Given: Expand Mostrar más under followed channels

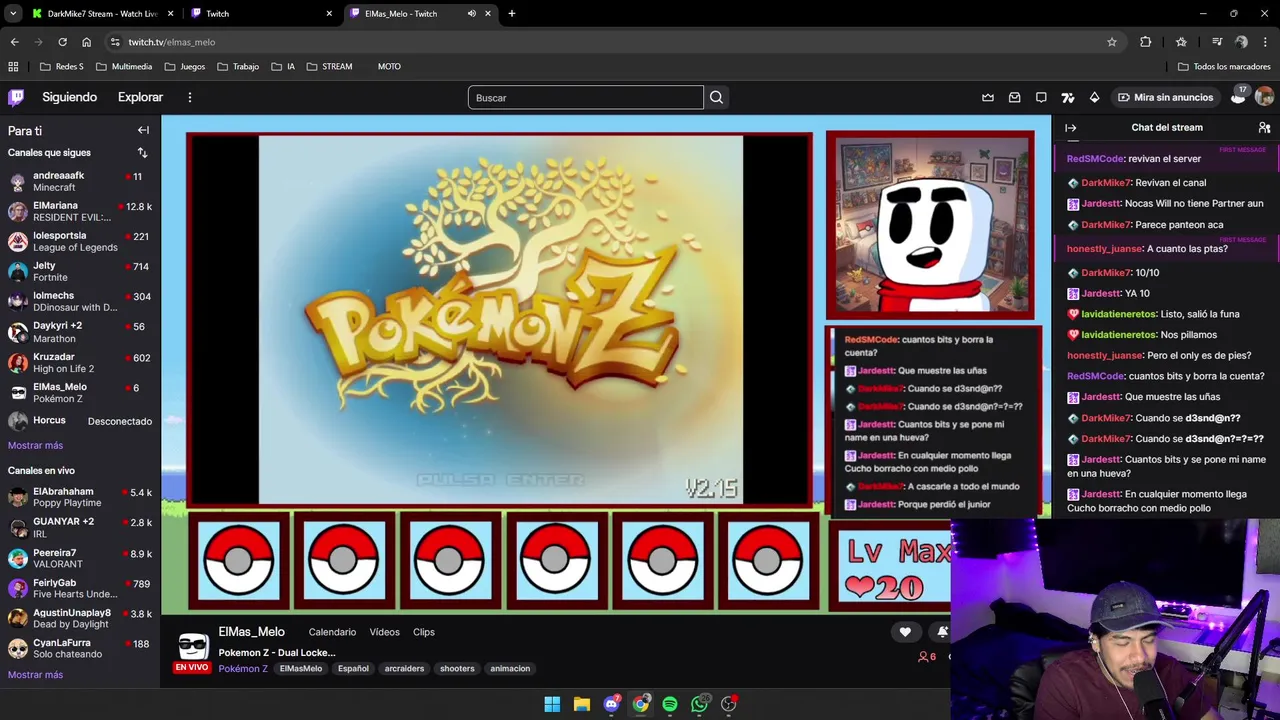Looking at the screenshot, I should [35, 445].
